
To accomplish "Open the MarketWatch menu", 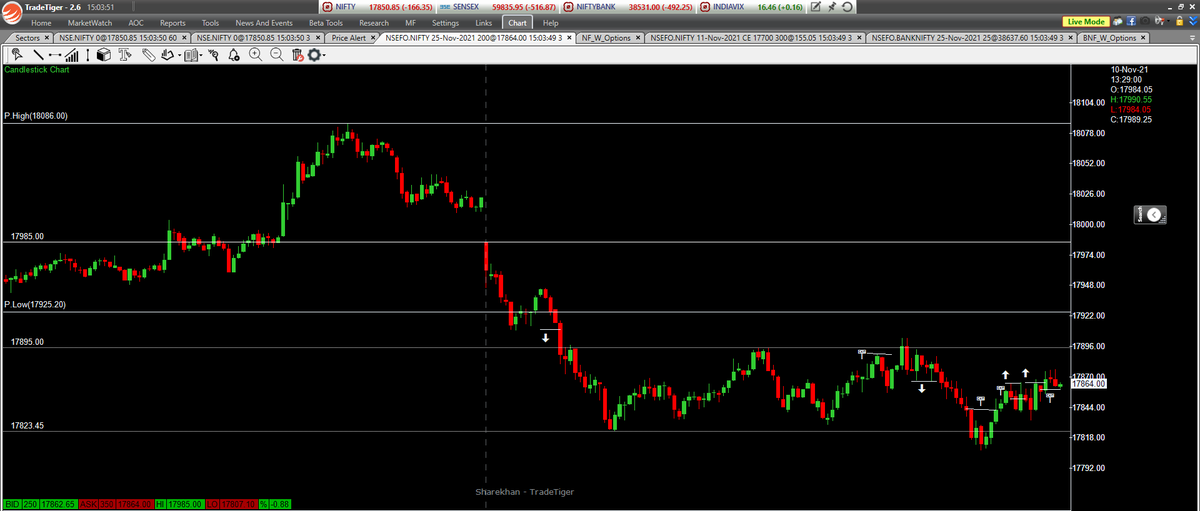I will pyautogui.click(x=89, y=22).
